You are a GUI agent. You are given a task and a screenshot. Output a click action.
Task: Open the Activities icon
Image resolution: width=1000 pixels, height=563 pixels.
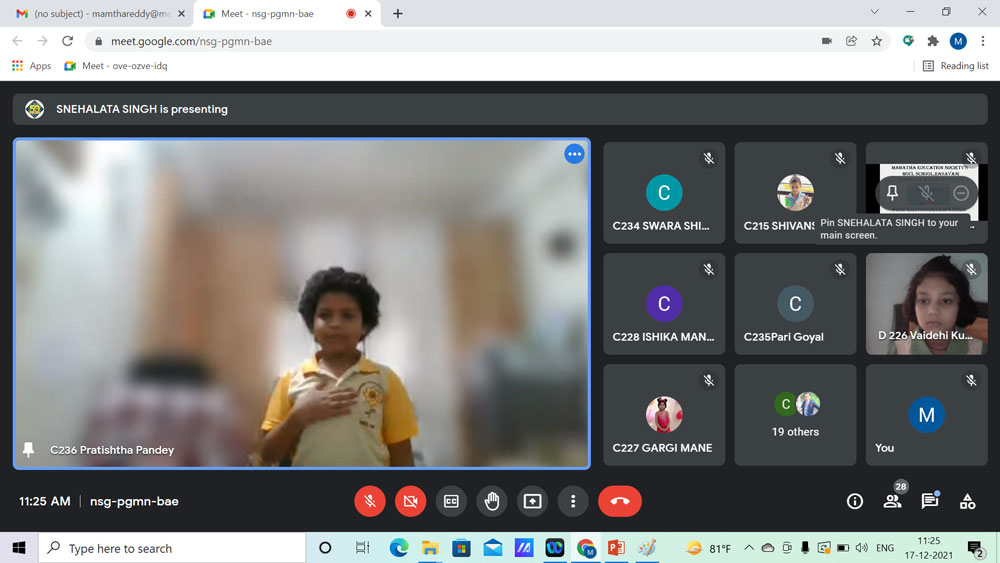click(x=967, y=501)
